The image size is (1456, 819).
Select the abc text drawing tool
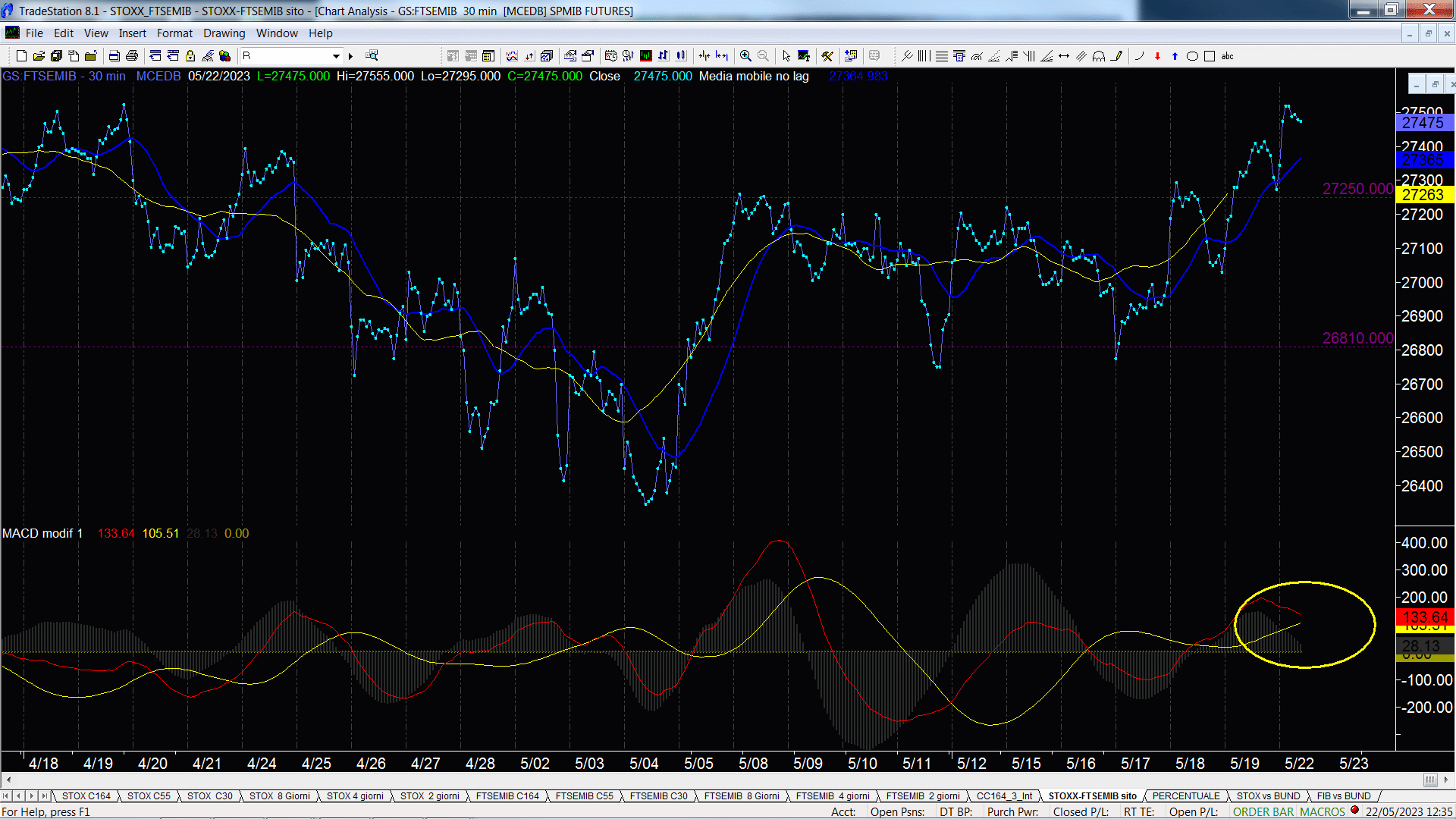[x=1228, y=56]
